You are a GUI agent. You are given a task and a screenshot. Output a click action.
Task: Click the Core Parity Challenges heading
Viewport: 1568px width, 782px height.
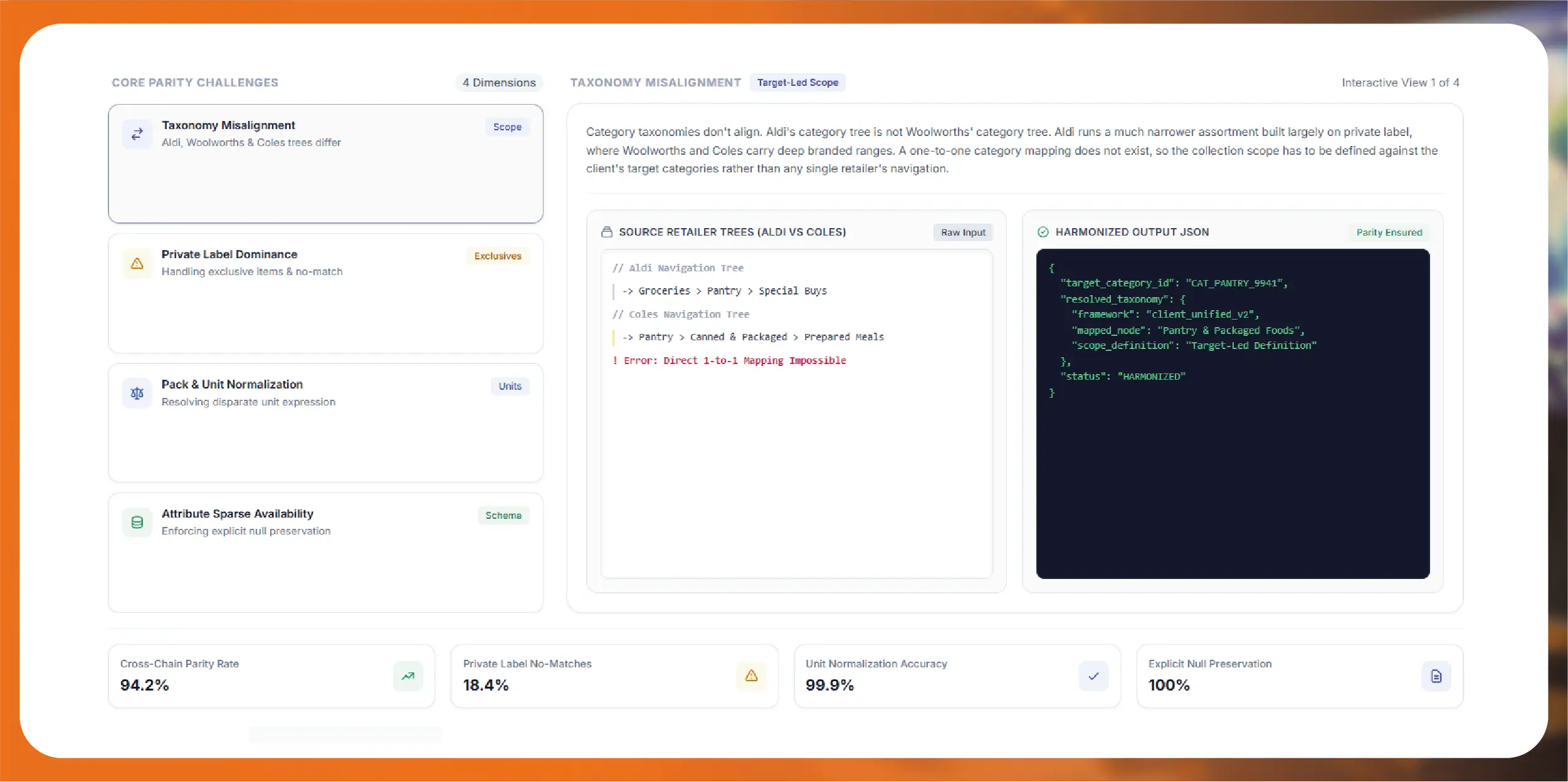point(195,83)
